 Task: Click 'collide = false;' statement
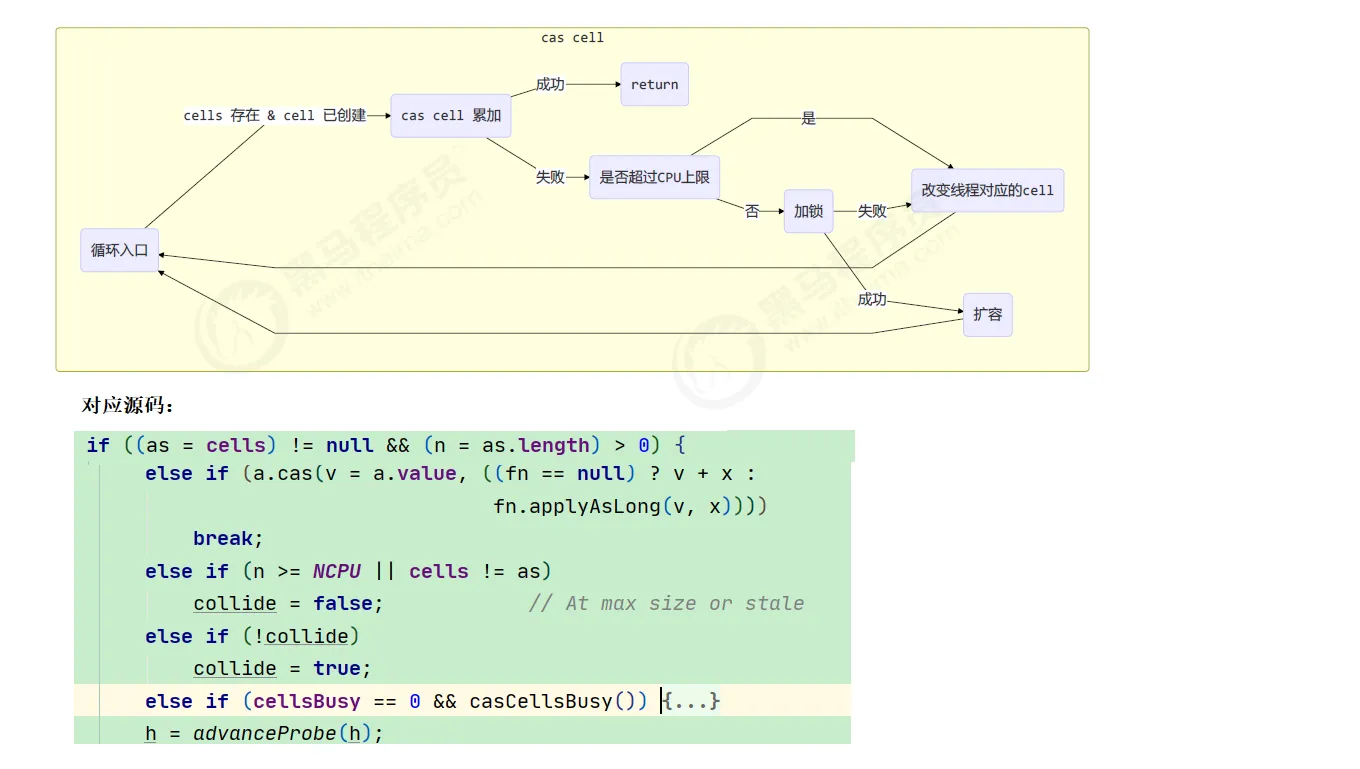[288, 604]
